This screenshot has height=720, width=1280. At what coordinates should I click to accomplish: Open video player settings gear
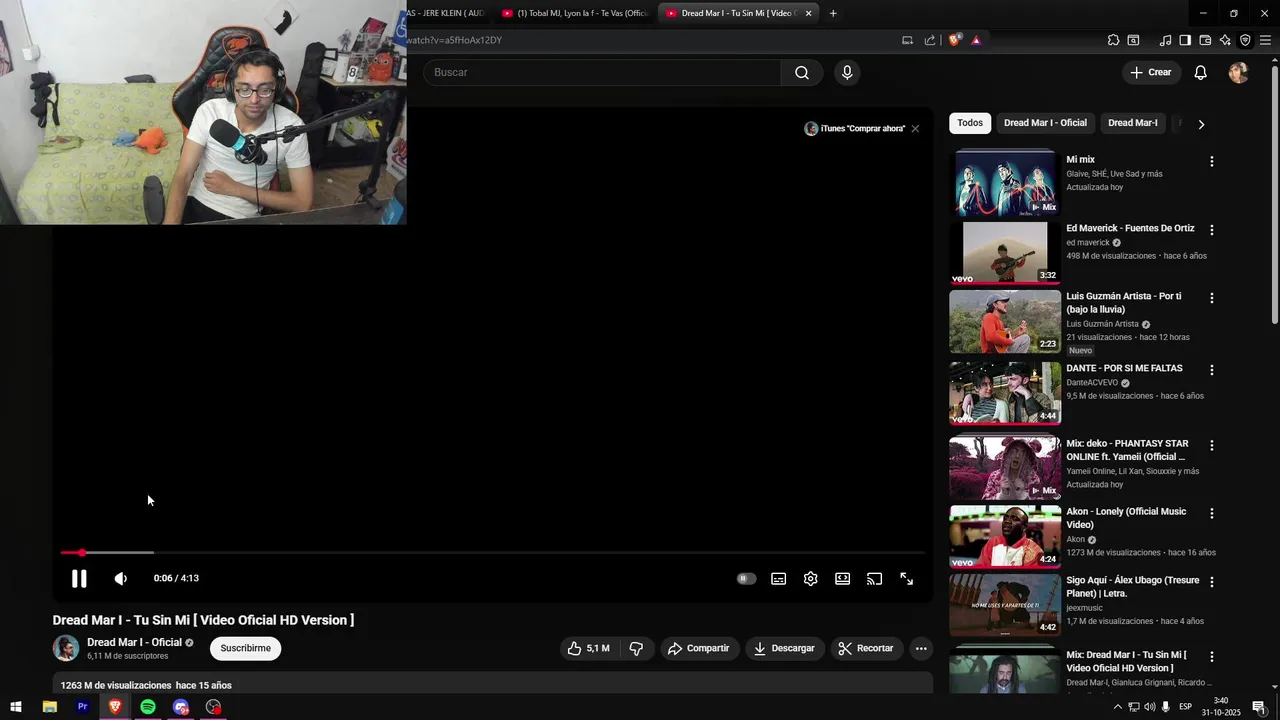810,578
